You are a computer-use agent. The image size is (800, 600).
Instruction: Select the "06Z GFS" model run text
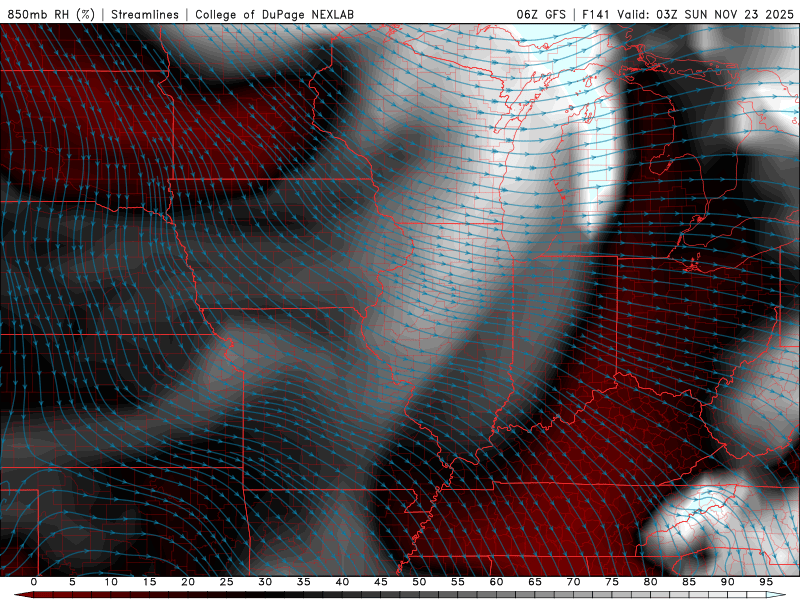point(541,14)
